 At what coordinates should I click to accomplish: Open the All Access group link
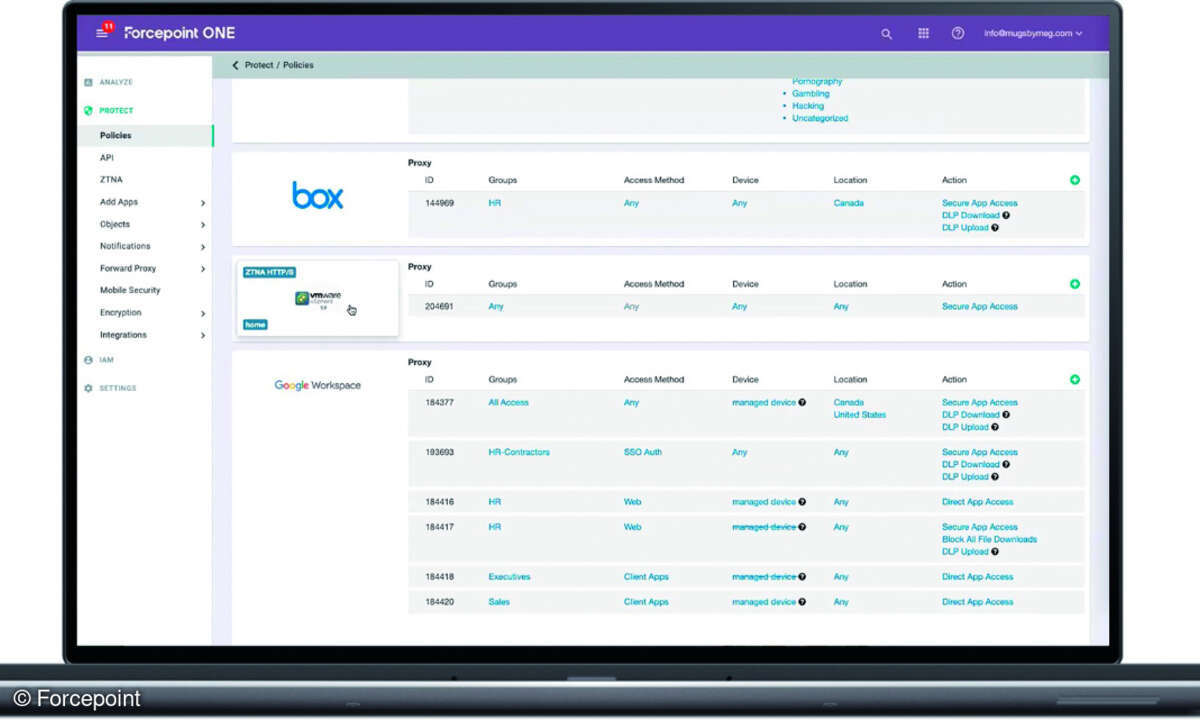point(508,402)
